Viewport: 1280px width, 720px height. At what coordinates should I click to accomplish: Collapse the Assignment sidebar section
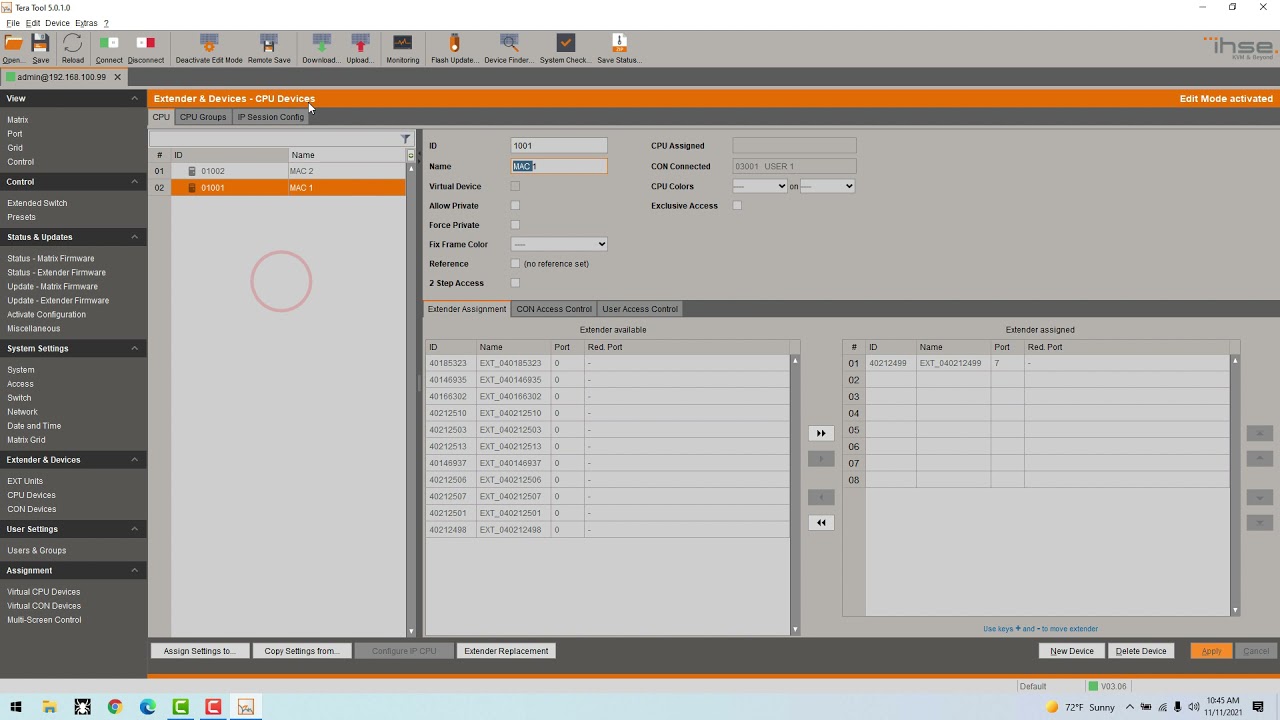click(134, 570)
